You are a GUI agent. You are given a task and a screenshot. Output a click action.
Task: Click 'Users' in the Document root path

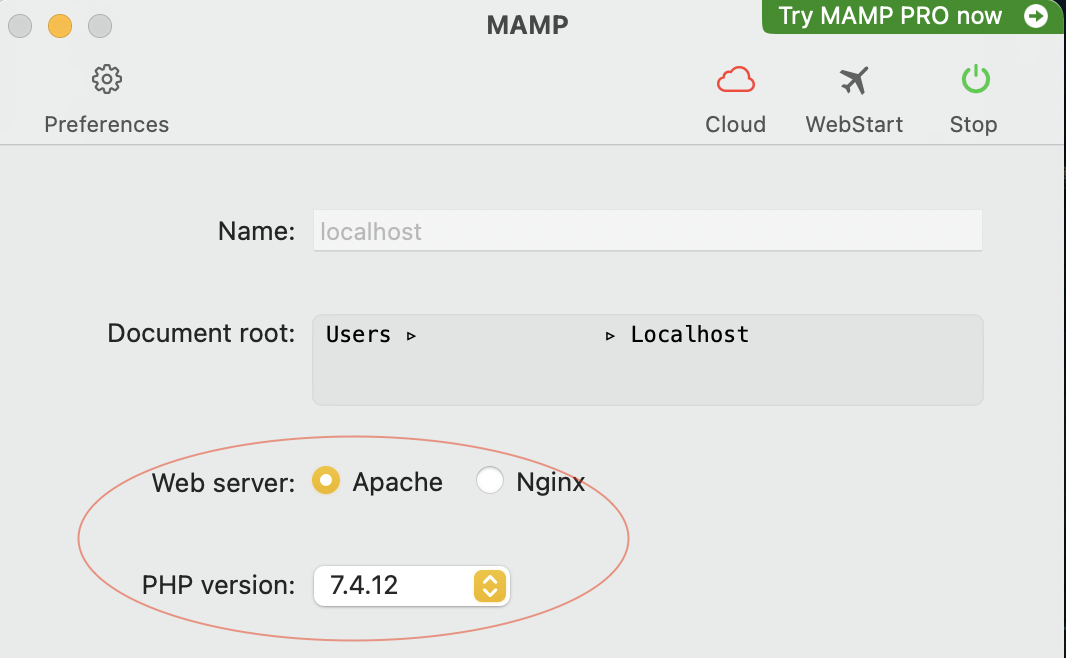[358, 334]
